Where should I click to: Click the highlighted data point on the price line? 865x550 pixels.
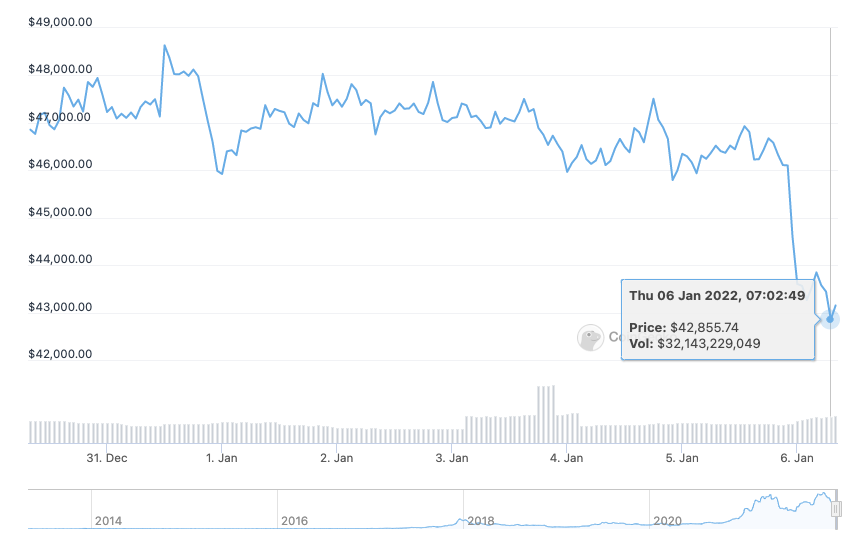830,319
